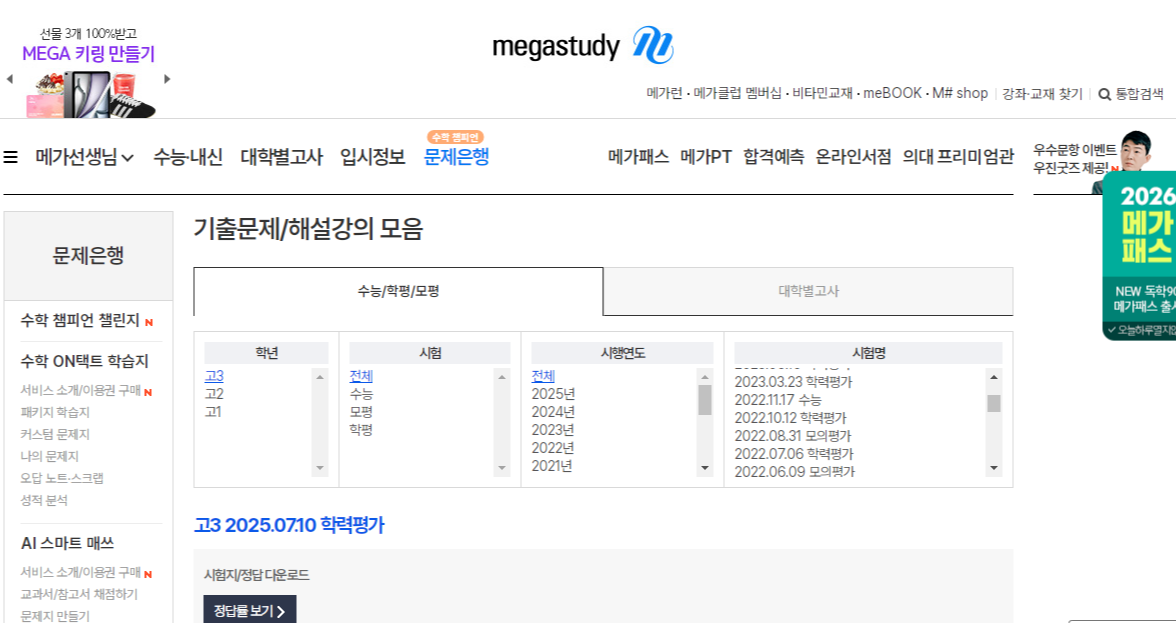Screen dimensions: 1176x623
Task: Go to 메가패스 in the navigation
Action: [638, 157]
